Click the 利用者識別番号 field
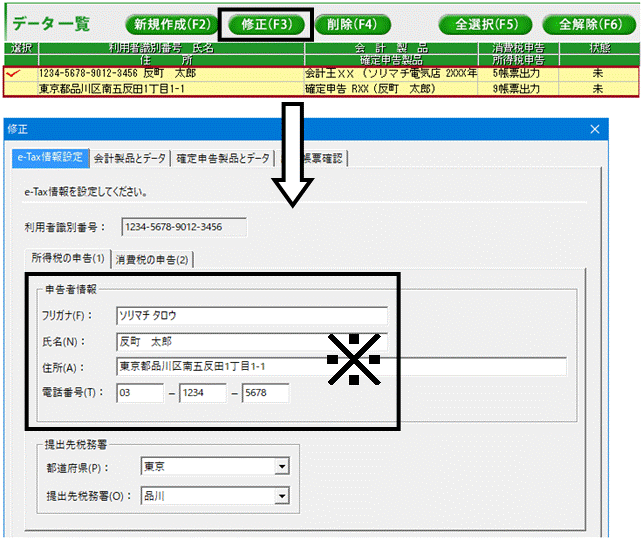642x540 pixels. click(184, 227)
